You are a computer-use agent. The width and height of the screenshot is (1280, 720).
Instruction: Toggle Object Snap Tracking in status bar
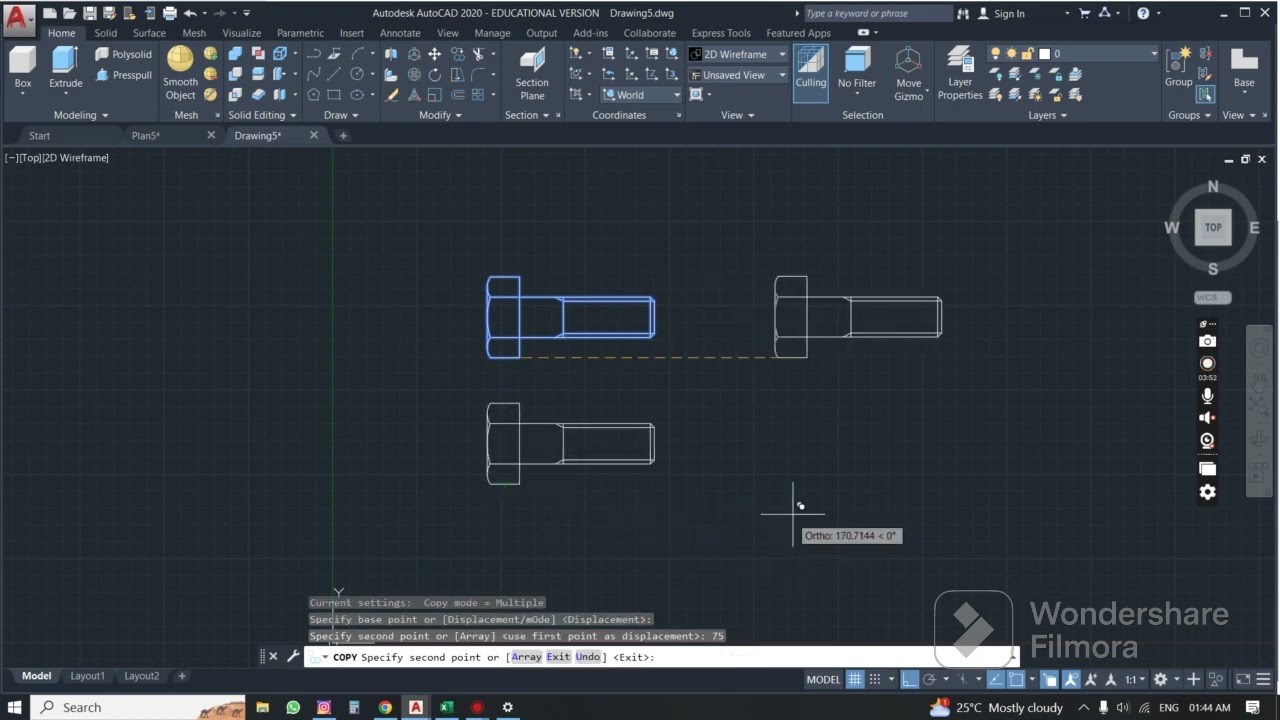click(x=995, y=679)
